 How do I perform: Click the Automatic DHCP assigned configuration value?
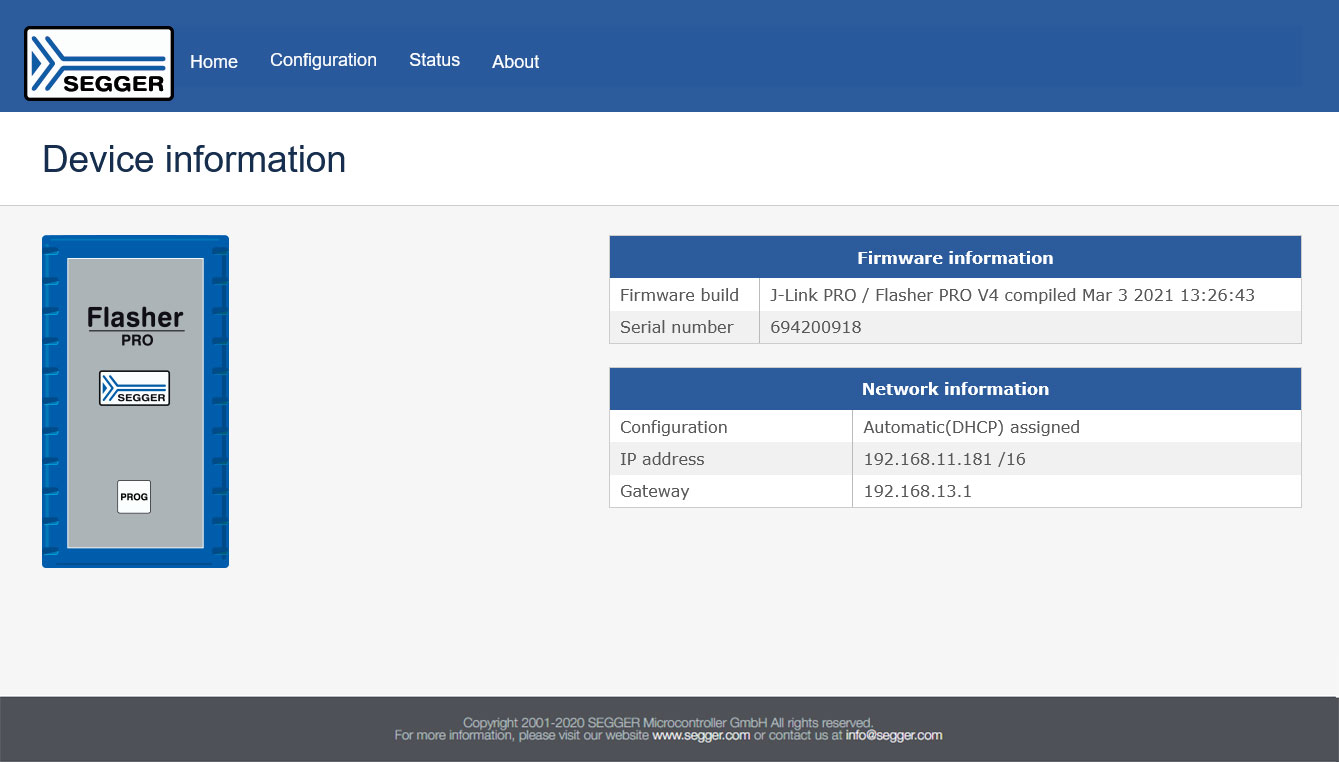(971, 427)
